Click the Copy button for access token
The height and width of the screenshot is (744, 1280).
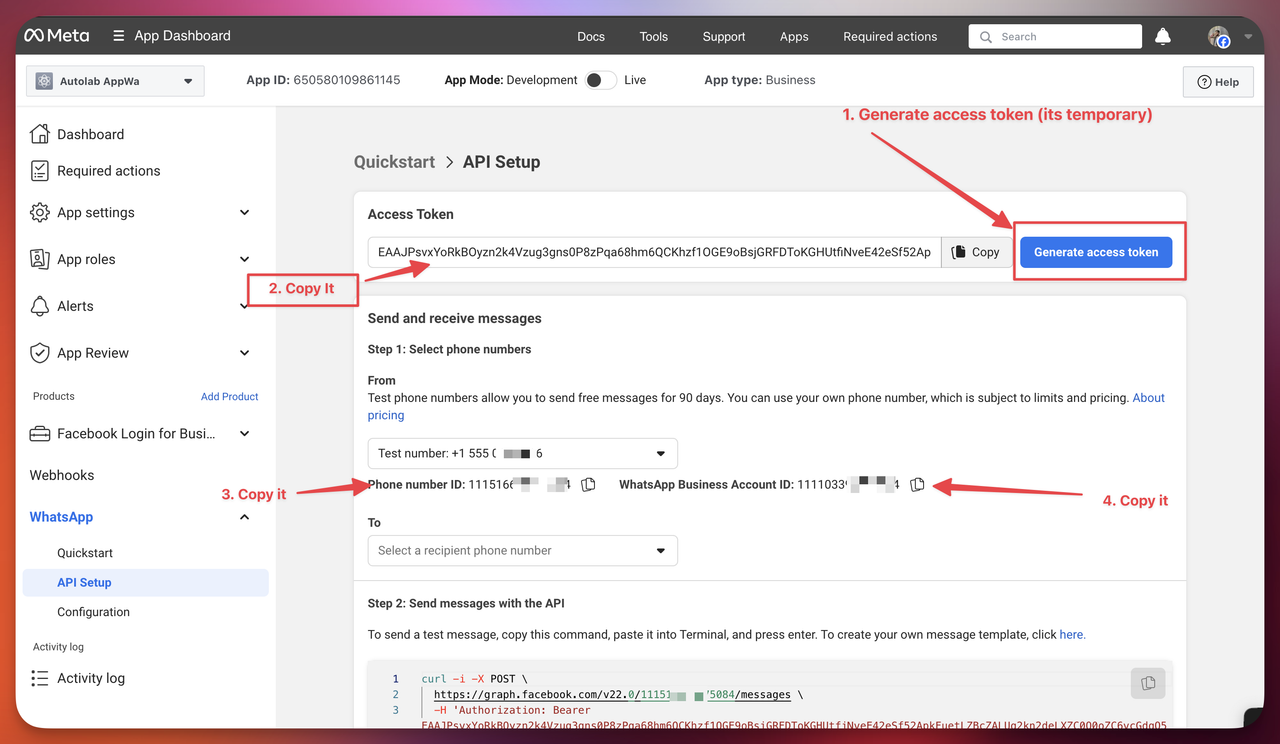[x=975, y=252]
